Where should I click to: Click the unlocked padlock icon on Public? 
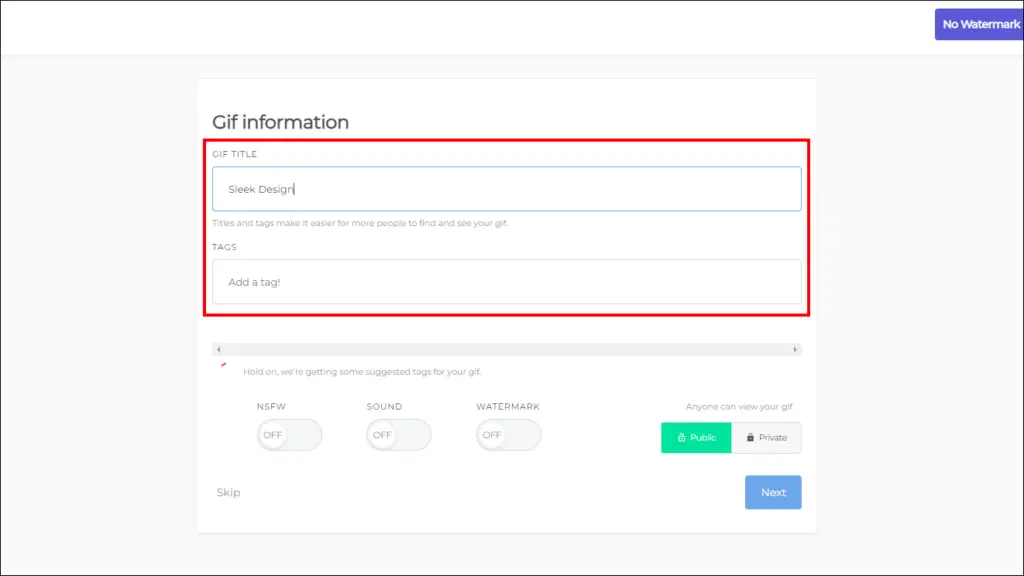click(681, 438)
